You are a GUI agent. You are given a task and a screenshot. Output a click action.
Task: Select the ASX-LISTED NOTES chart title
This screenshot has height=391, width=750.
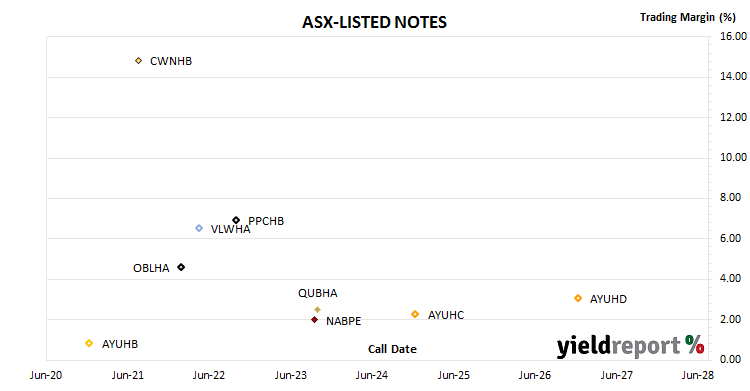point(375,22)
